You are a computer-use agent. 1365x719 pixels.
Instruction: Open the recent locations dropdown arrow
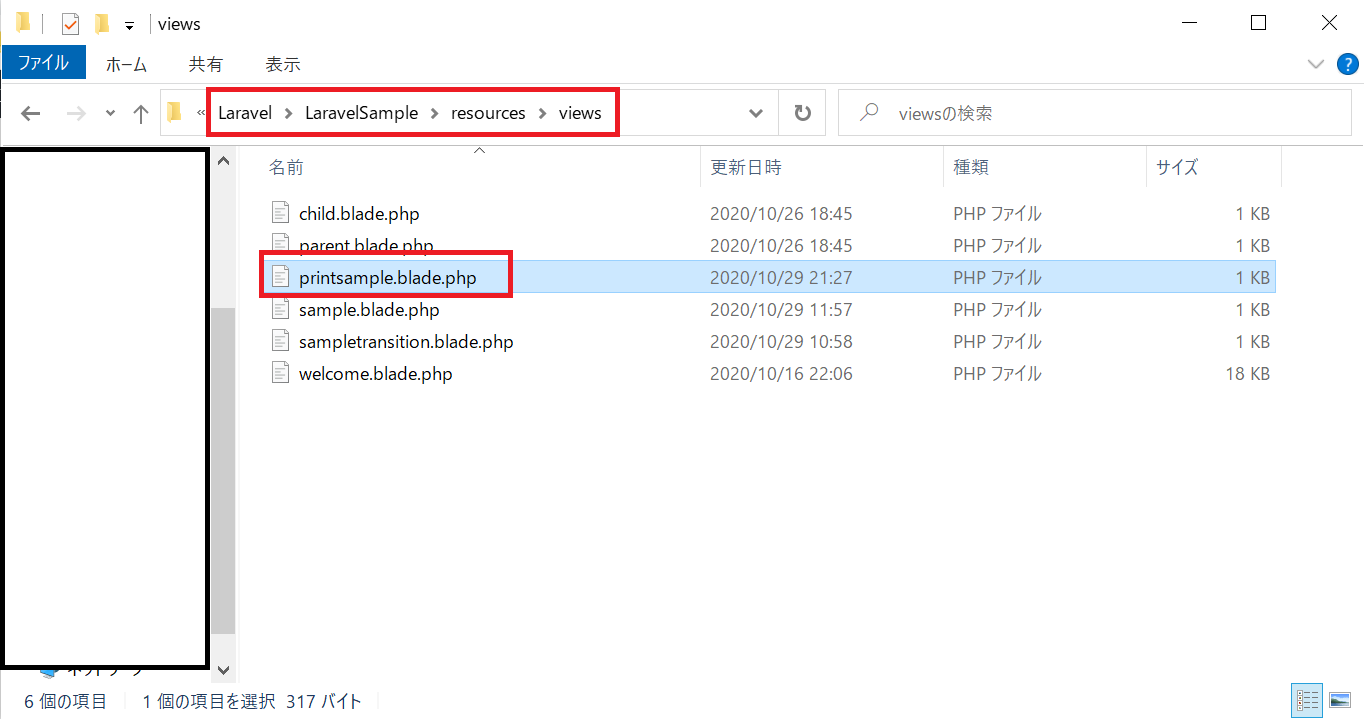click(110, 113)
